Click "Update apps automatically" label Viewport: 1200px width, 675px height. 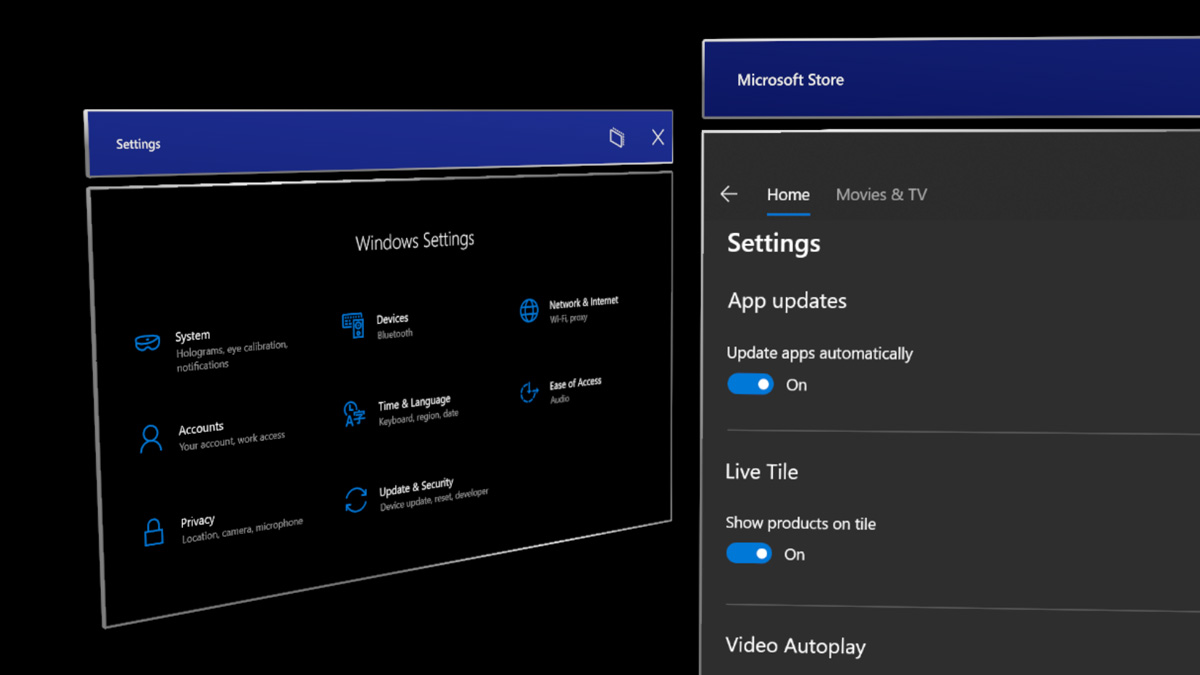point(819,353)
